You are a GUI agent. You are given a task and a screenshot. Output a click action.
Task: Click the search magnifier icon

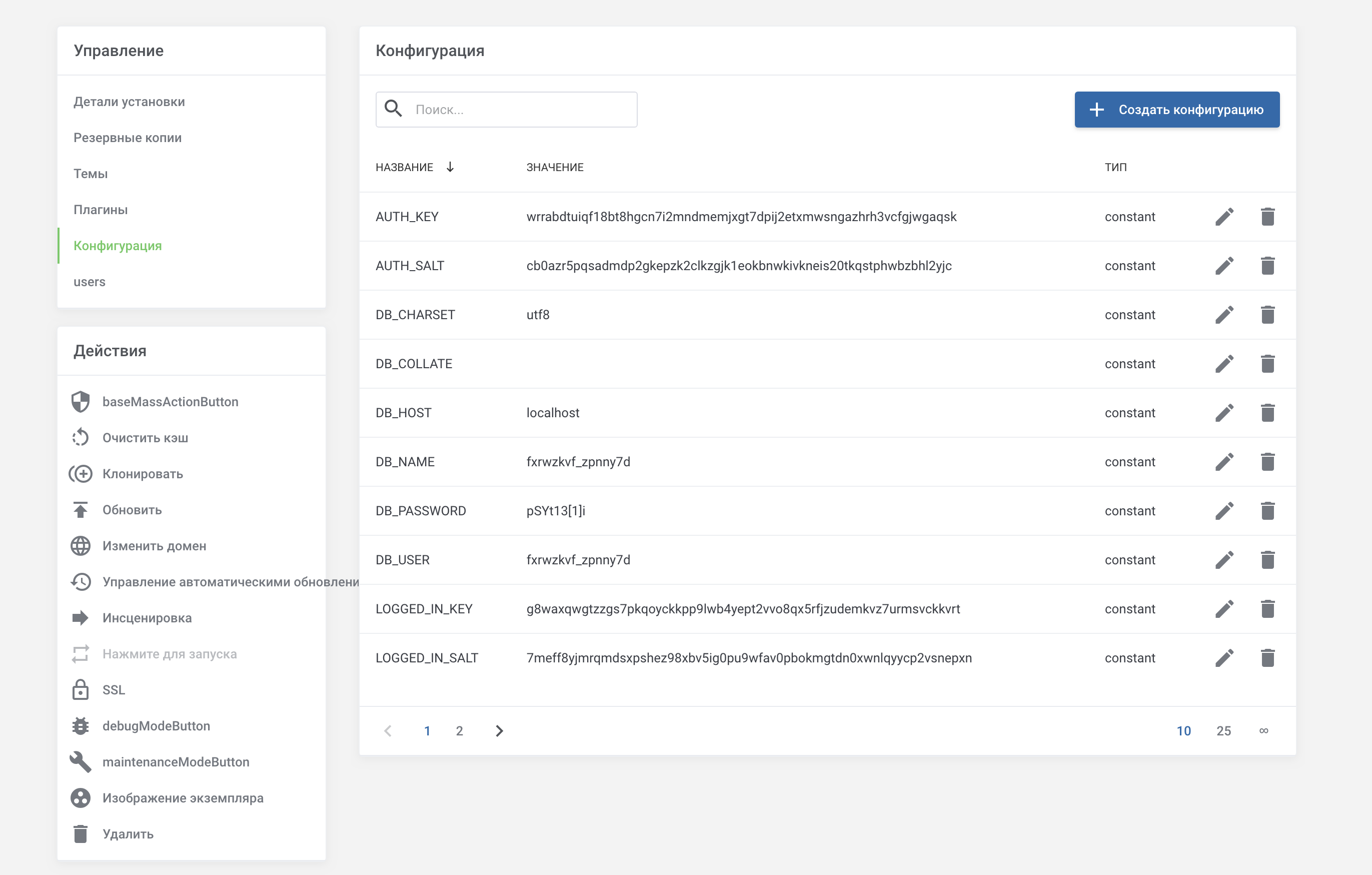[x=393, y=108]
